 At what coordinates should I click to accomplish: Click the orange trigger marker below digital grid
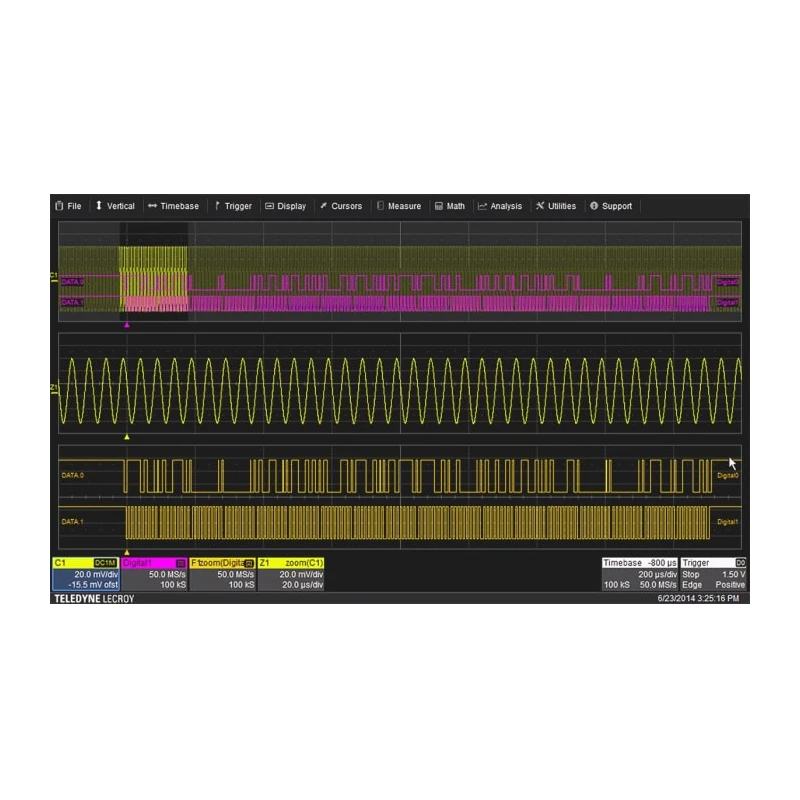127,553
